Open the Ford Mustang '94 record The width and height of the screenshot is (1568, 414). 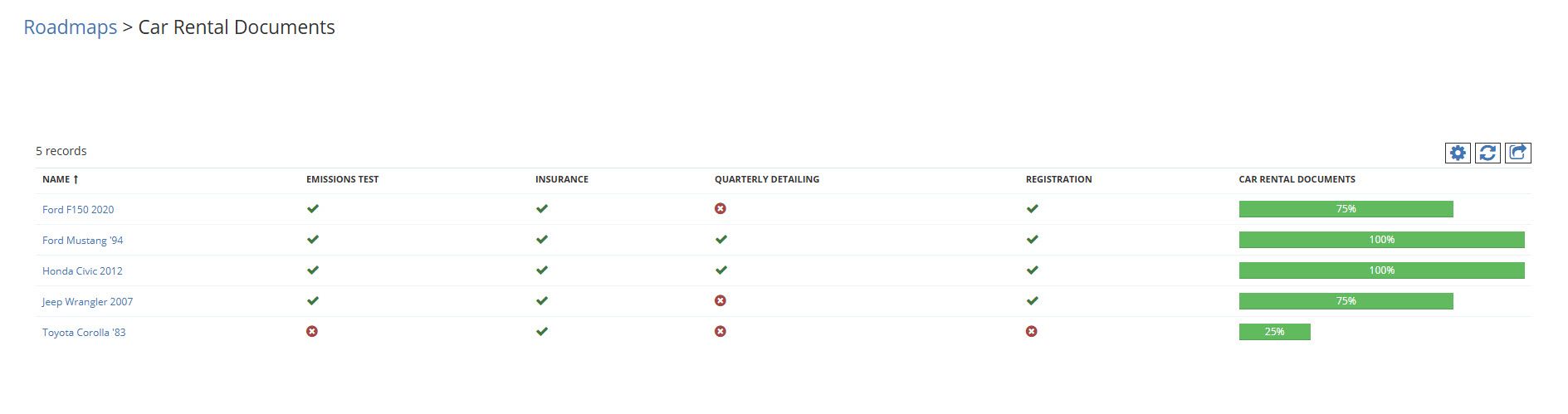(x=83, y=241)
